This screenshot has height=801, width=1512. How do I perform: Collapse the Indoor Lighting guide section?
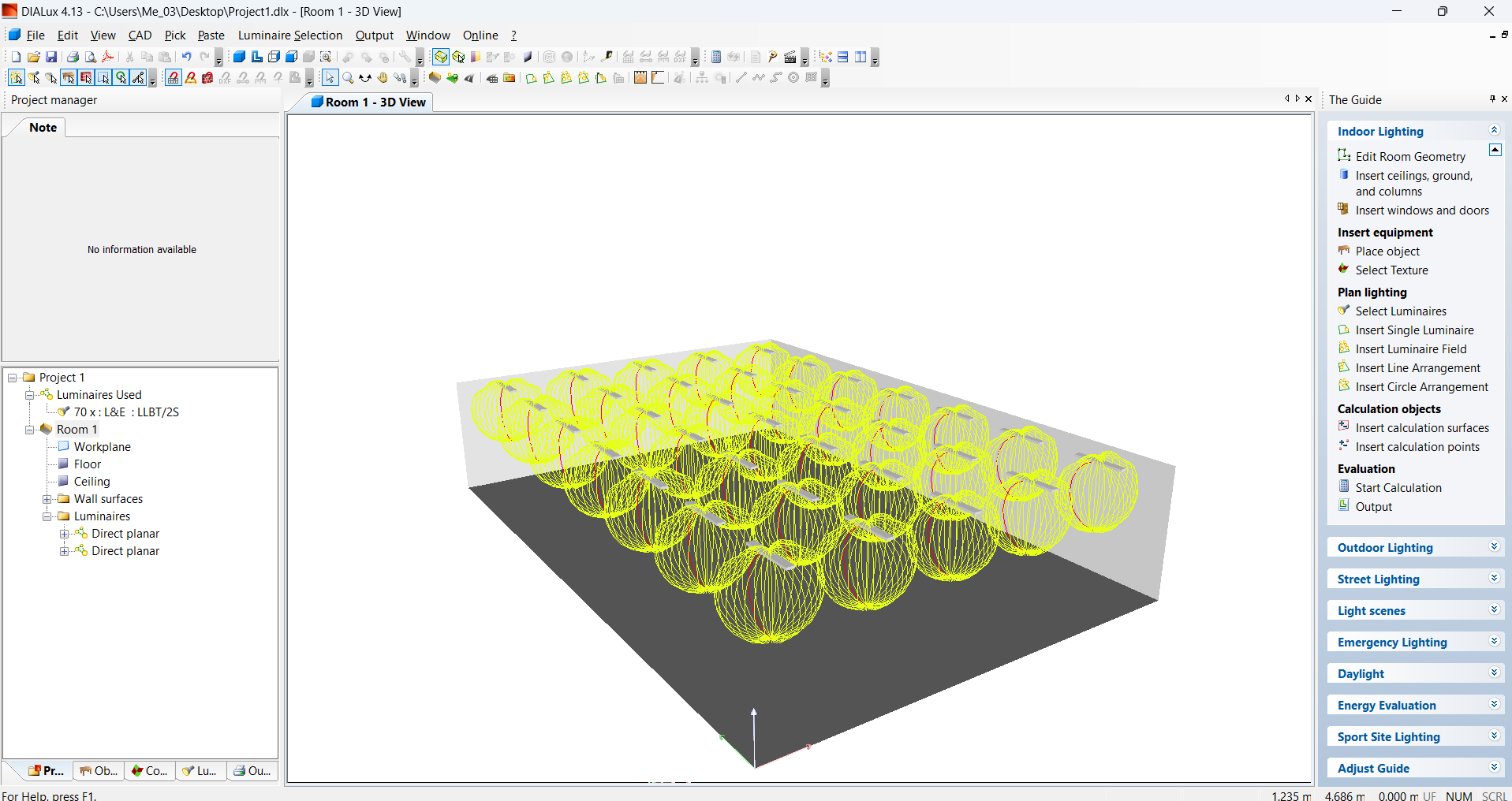[x=1494, y=130]
